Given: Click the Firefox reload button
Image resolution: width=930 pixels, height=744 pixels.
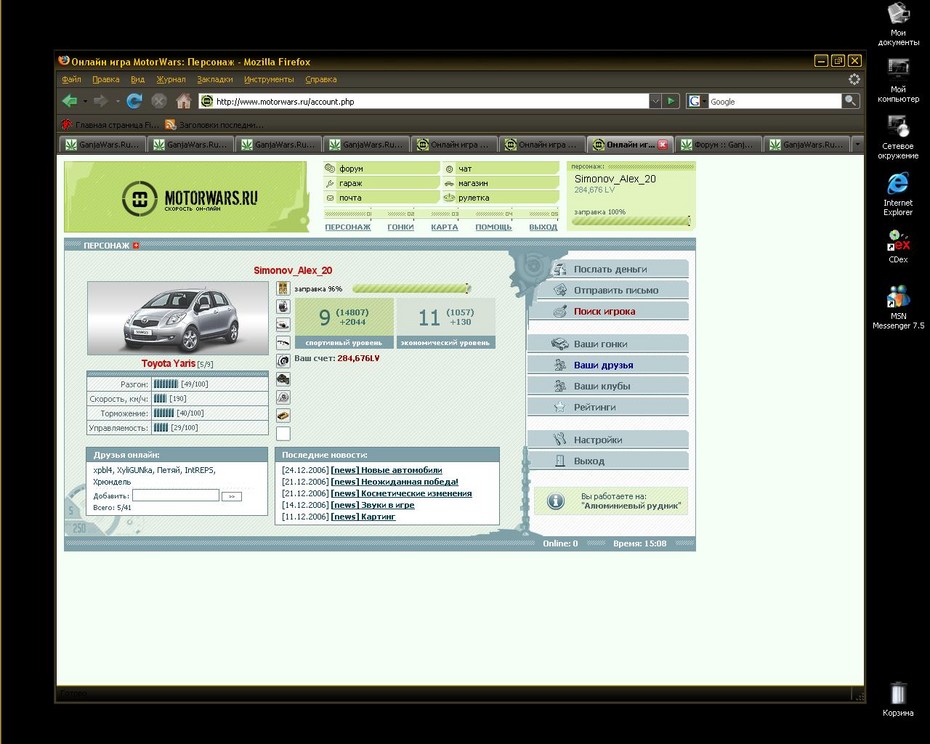Looking at the screenshot, I should (134, 101).
